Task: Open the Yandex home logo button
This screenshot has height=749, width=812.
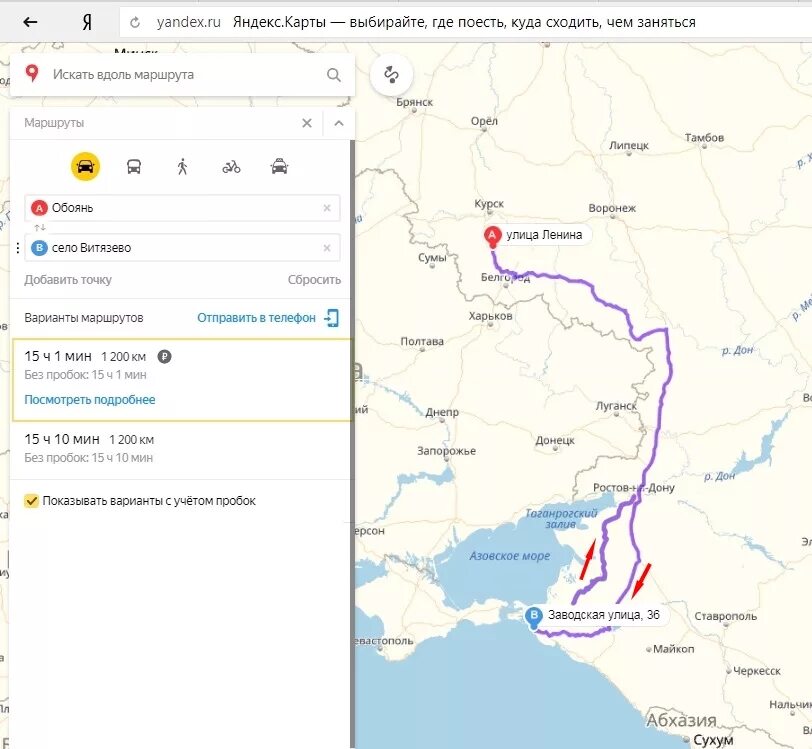Action: [88, 22]
